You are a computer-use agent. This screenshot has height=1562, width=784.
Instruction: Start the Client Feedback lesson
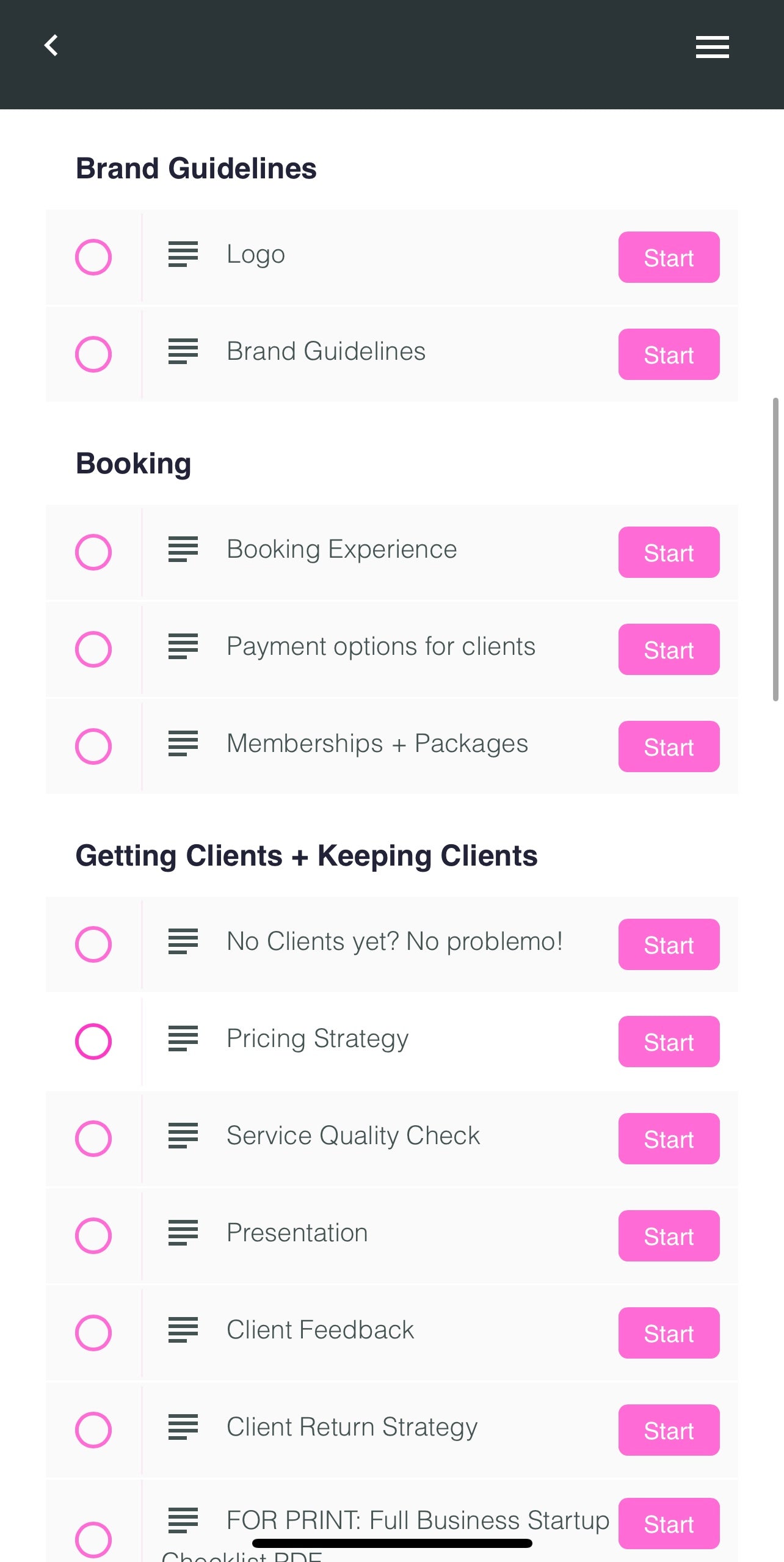click(669, 1333)
